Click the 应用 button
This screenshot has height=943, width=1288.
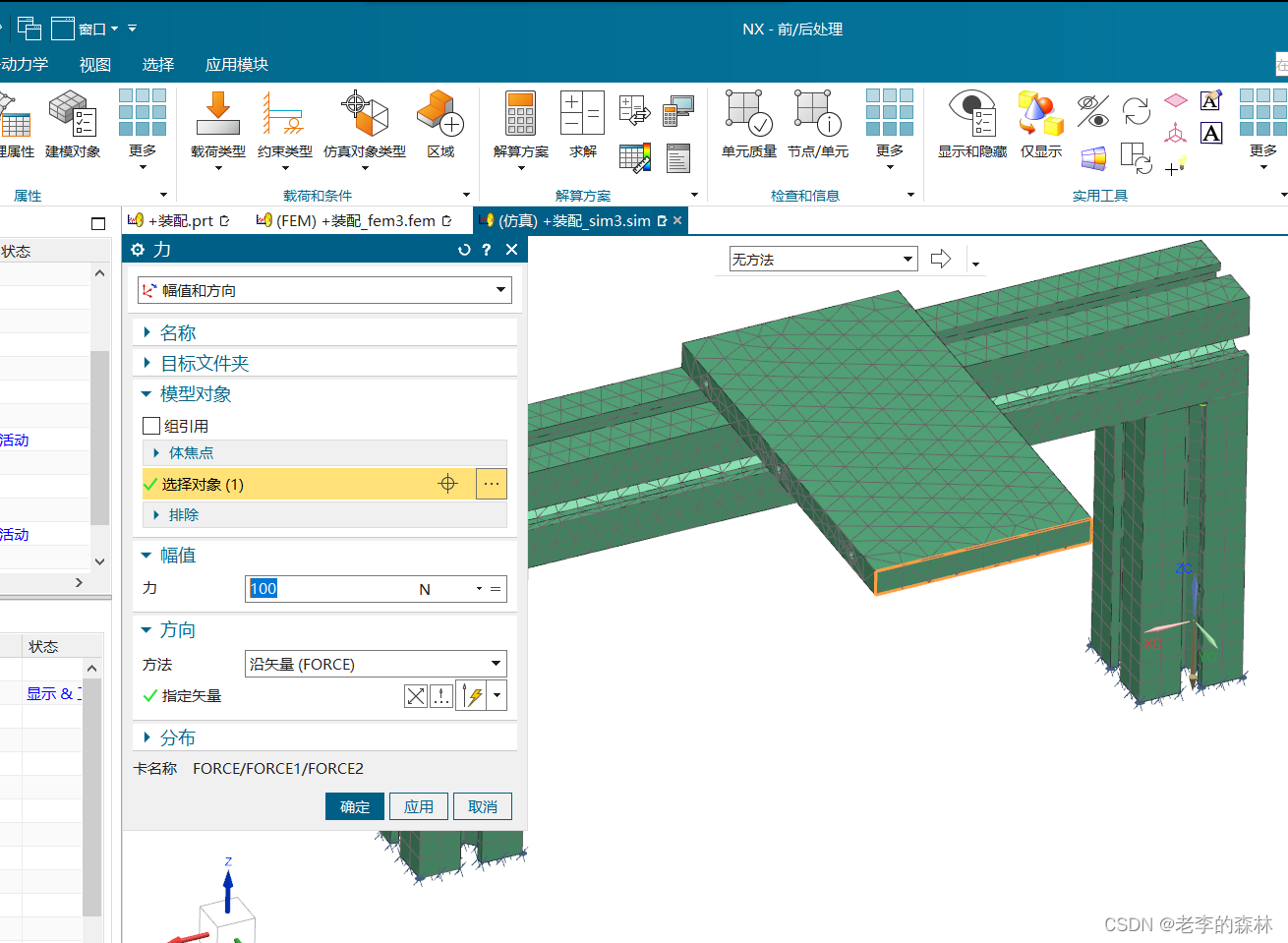pos(419,806)
